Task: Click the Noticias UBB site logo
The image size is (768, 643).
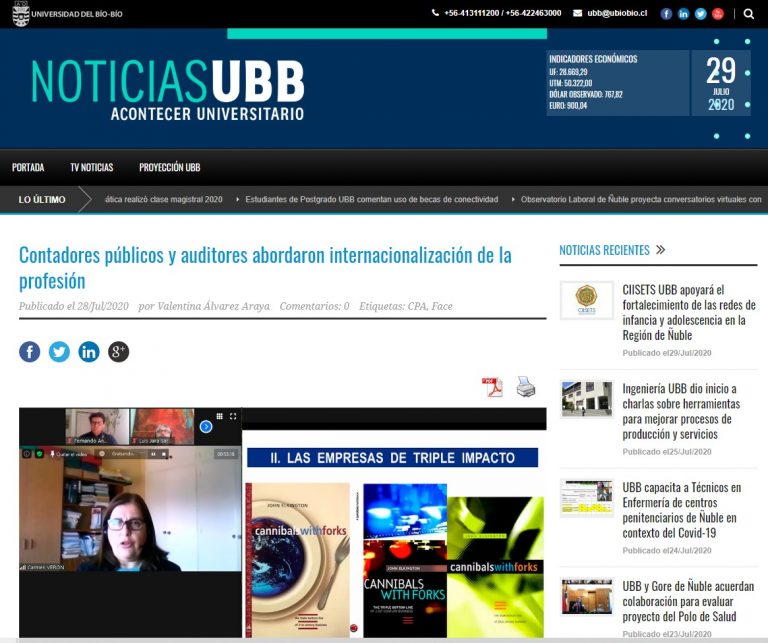Action: (168, 89)
